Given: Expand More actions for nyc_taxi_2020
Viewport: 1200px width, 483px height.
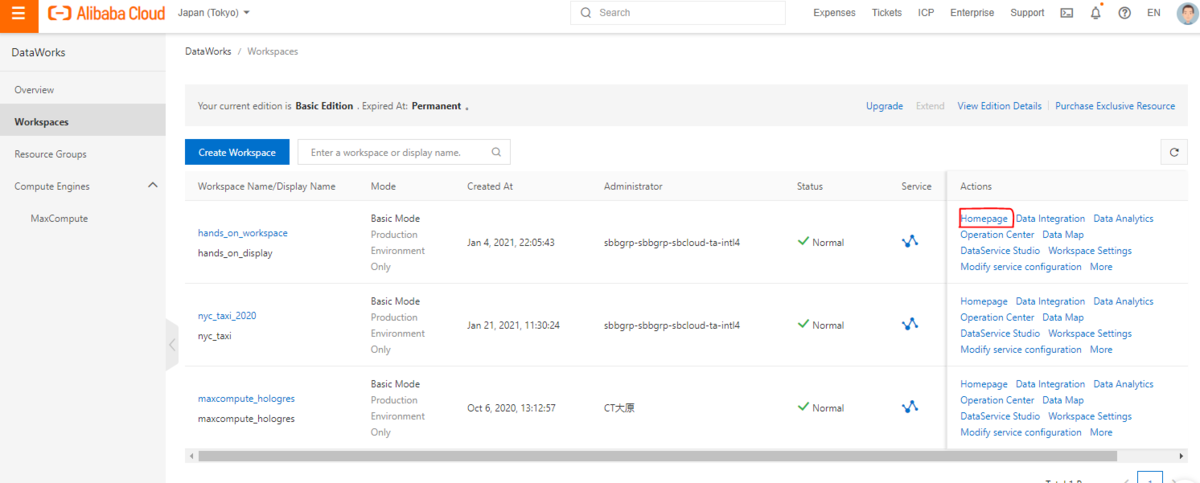Looking at the screenshot, I should tap(1101, 350).
